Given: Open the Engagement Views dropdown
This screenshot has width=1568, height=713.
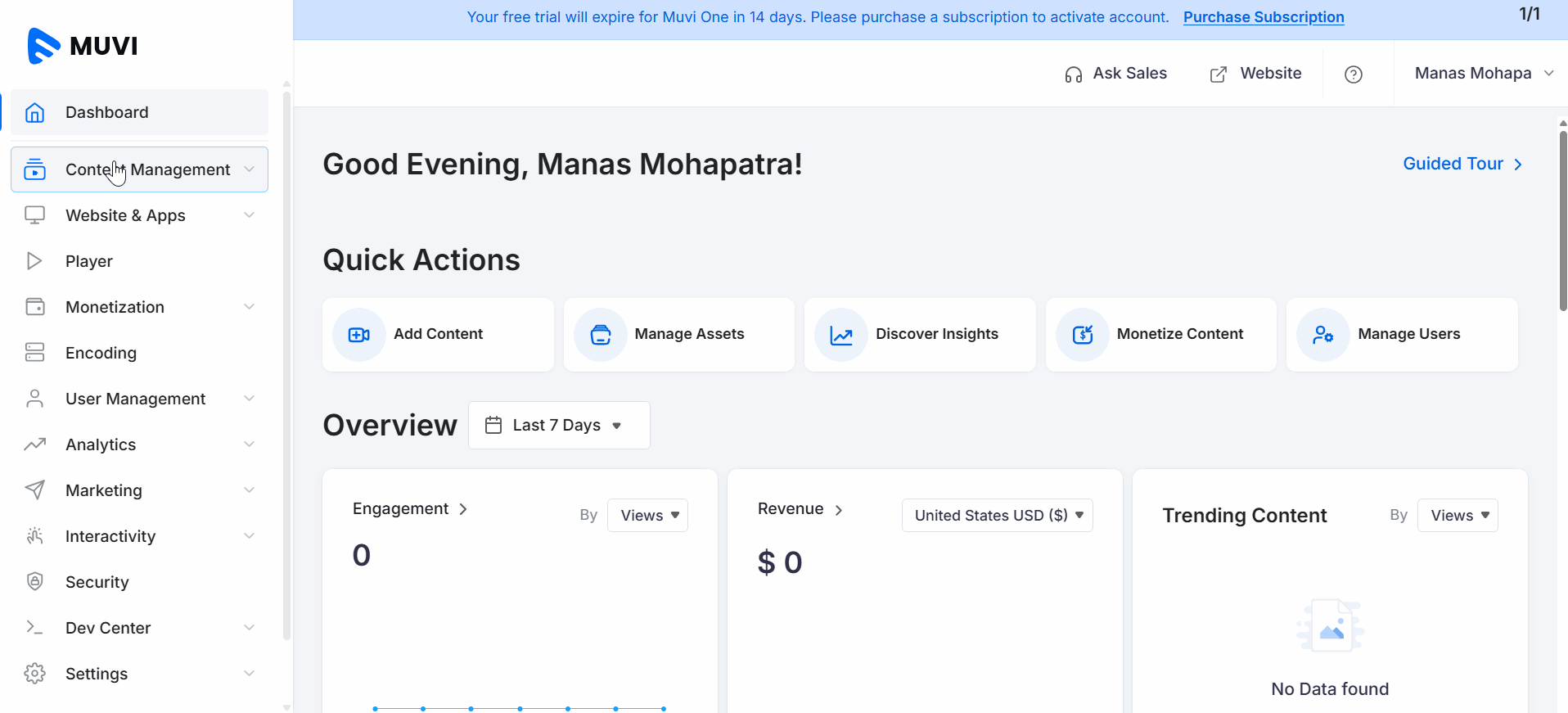Looking at the screenshot, I should pyautogui.click(x=647, y=516).
